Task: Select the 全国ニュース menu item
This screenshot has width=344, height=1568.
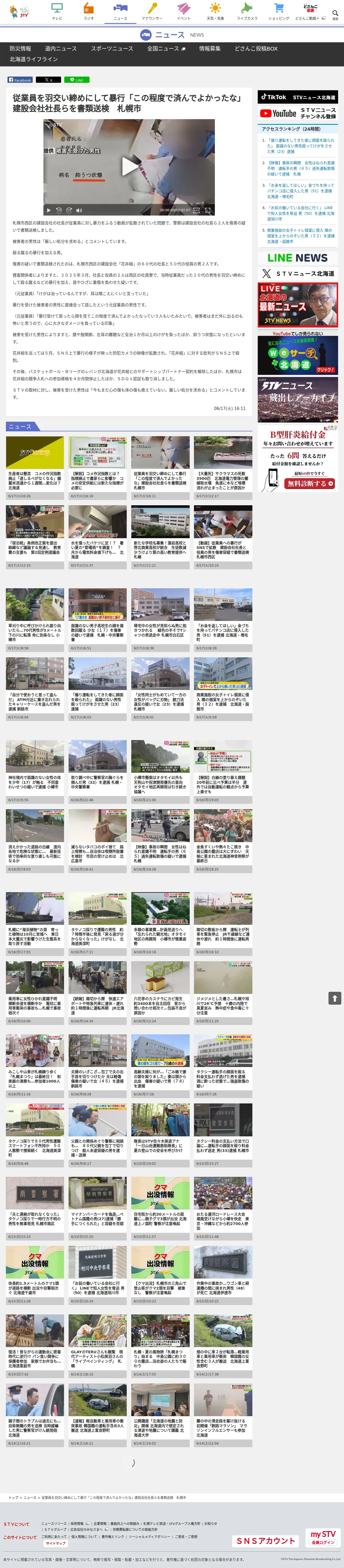Action: tap(166, 48)
